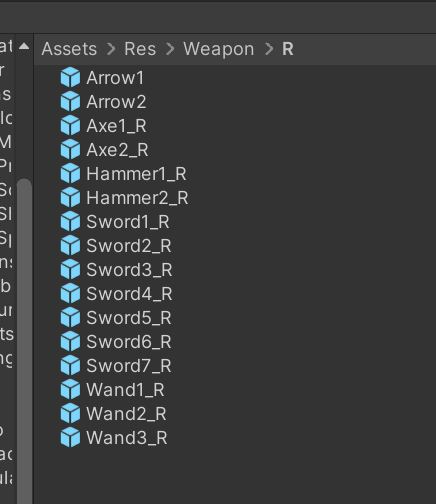436x504 pixels.
Task: Click the Sword3_R prefab cube icon
Action: click(x=70, y=269)
